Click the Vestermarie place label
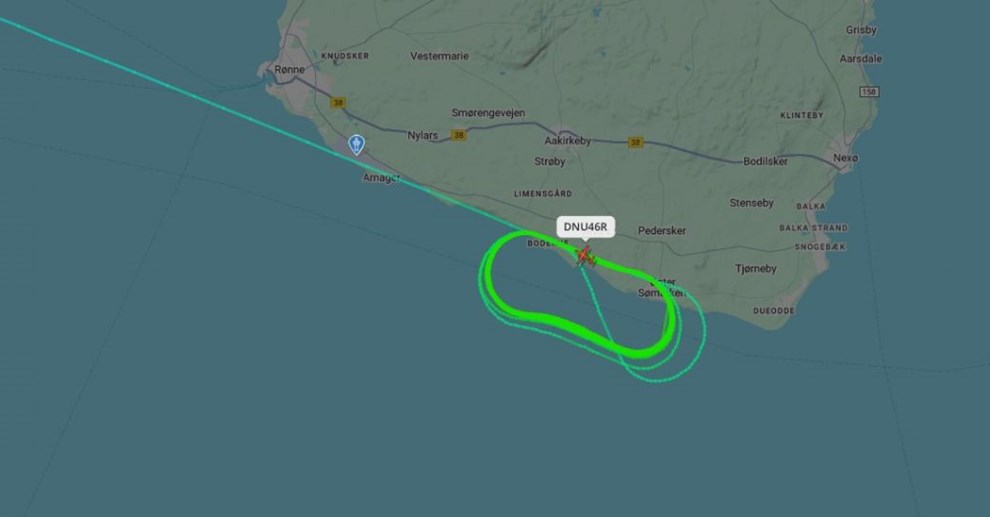The height and width of the screenshot is (517, 990). (x=439, y=56)
